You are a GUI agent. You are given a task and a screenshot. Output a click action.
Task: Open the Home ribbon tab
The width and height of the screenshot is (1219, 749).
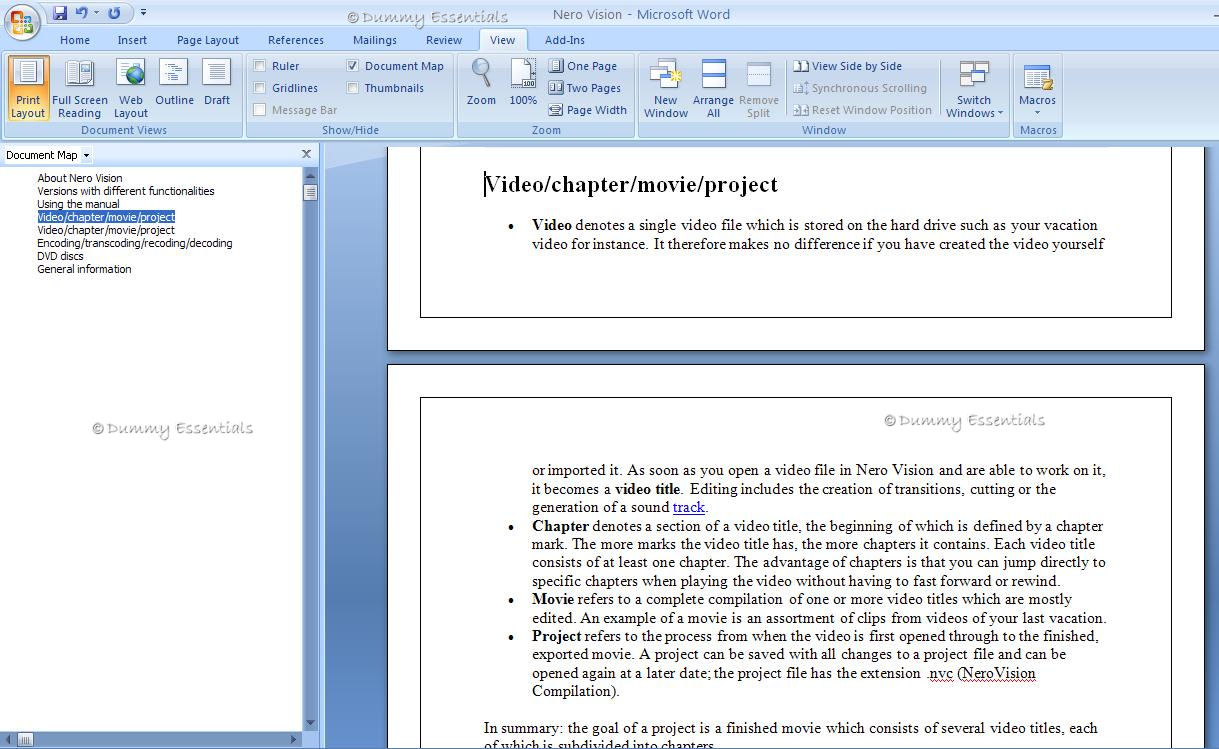(x=75, y=40)
